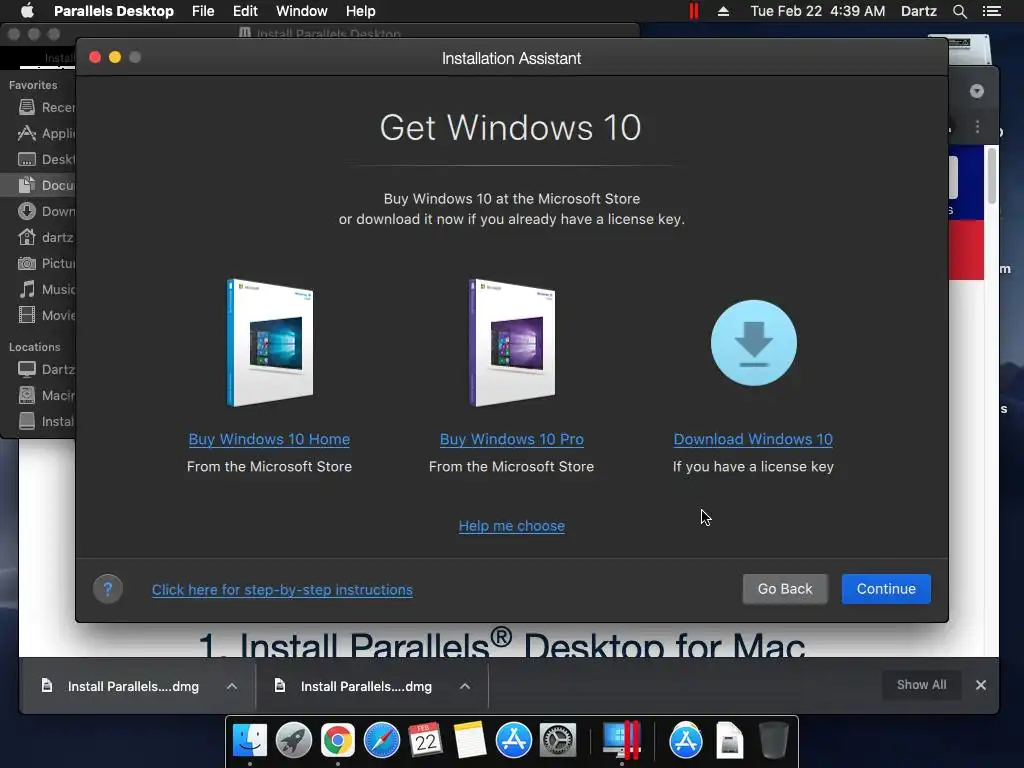1024x768 pixels.
Task: Select the Download Windows 10 link
Action: 753,439
